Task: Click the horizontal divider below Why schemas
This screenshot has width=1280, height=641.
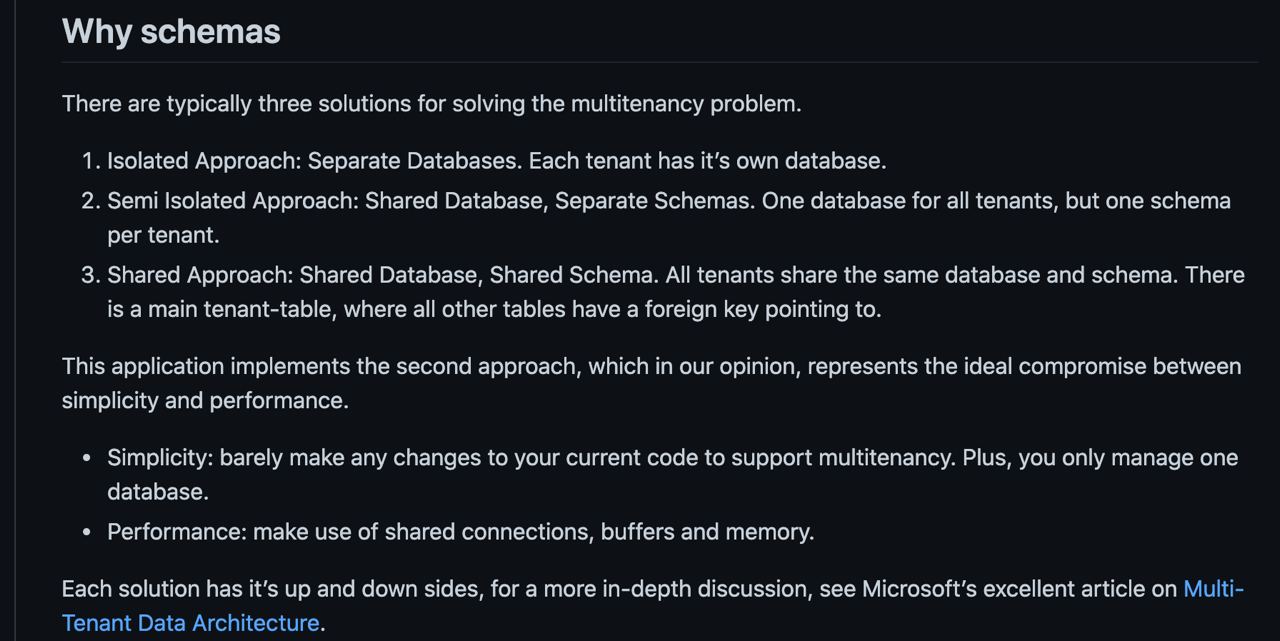Action: [x=660, y=62]
